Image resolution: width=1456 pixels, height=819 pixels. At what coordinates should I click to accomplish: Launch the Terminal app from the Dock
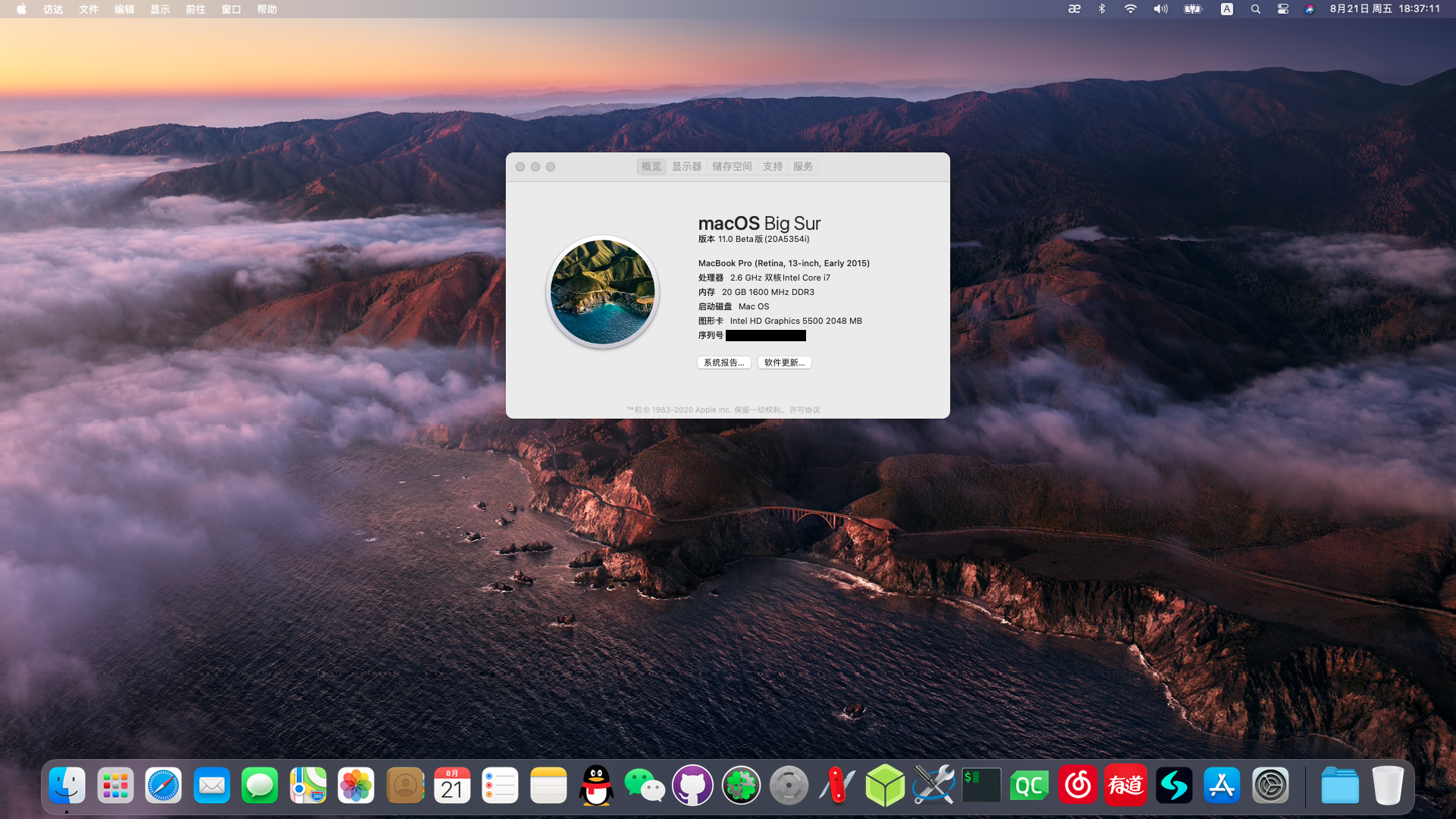coord(981,786)
